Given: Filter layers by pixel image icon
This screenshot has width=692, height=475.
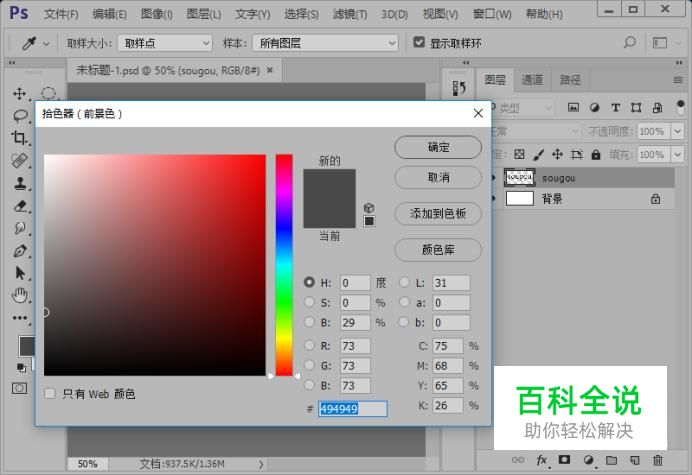Looking at the screenshot, I should click(x=573, y=107).
